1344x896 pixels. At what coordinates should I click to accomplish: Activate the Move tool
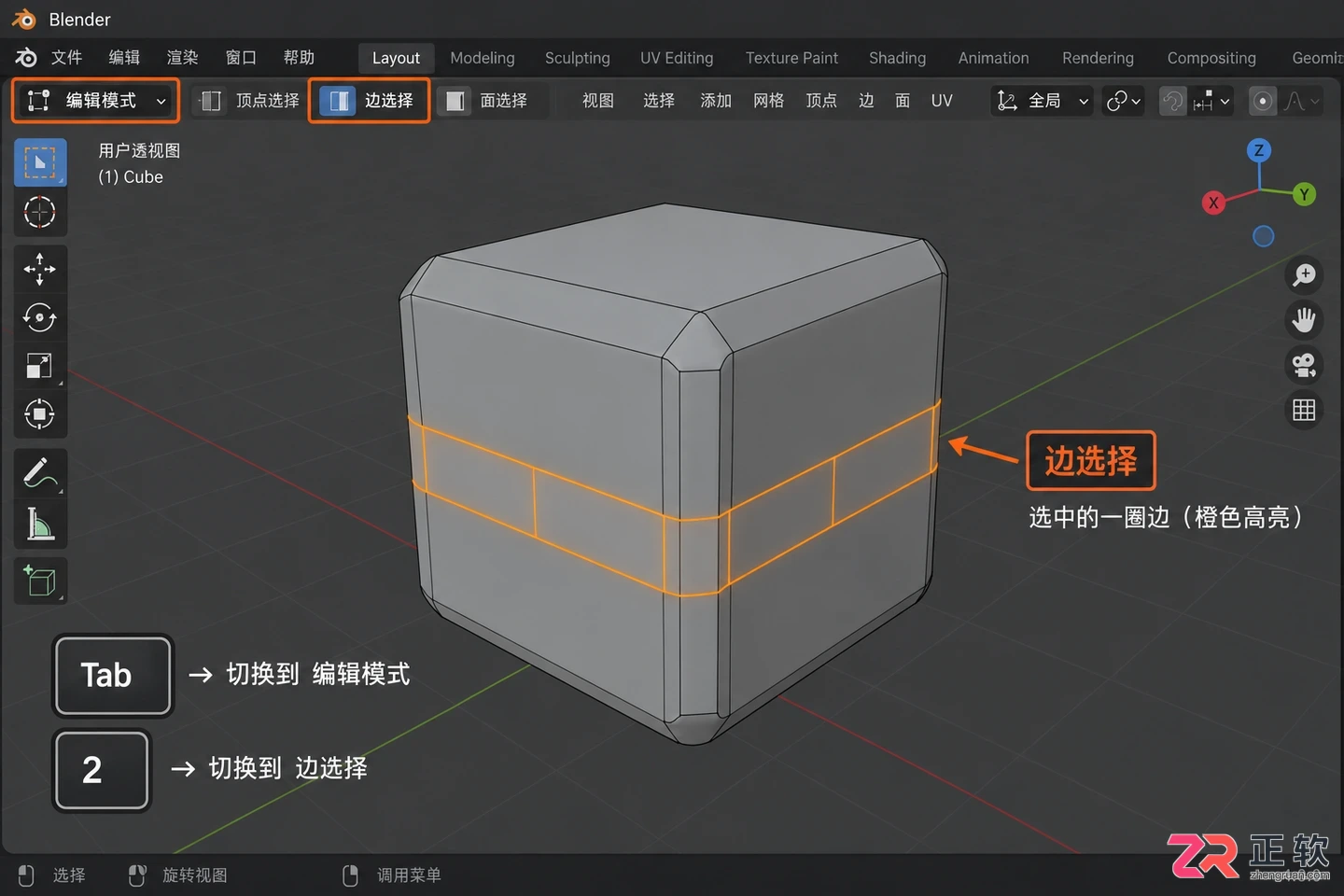point(39,269)
